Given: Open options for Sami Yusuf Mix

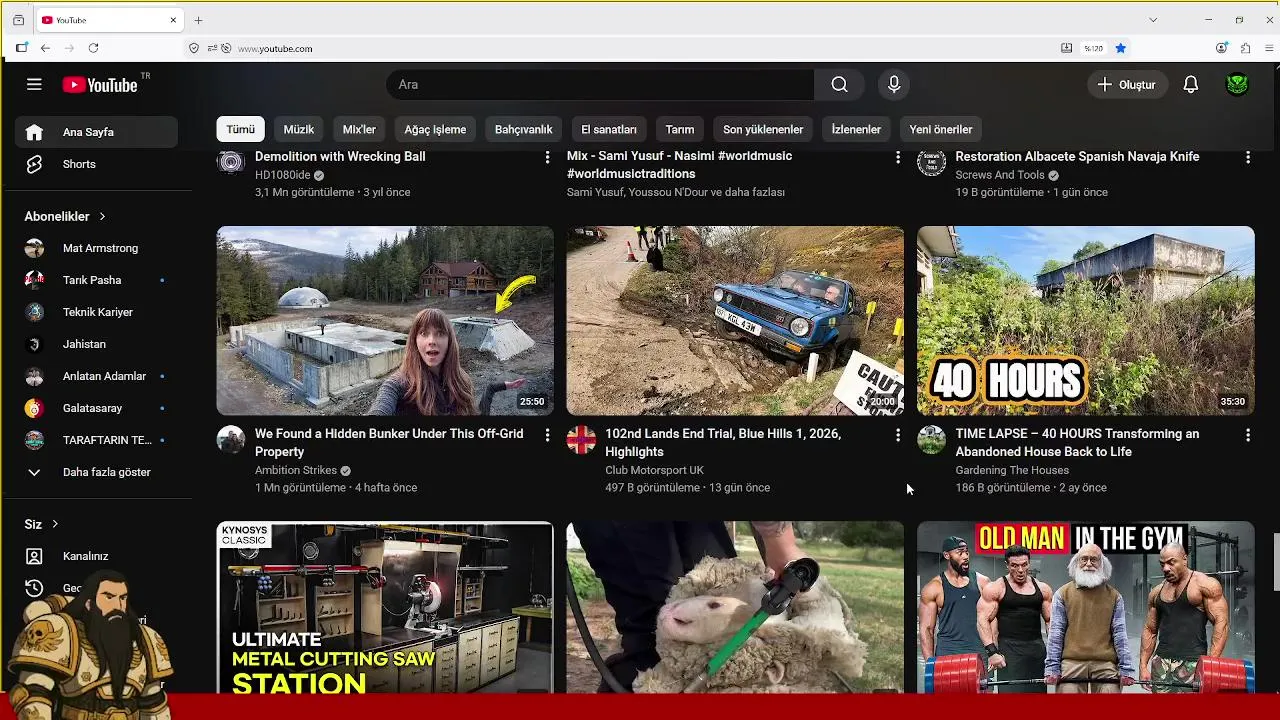Looking at the screenshot, I should [897, 158].
